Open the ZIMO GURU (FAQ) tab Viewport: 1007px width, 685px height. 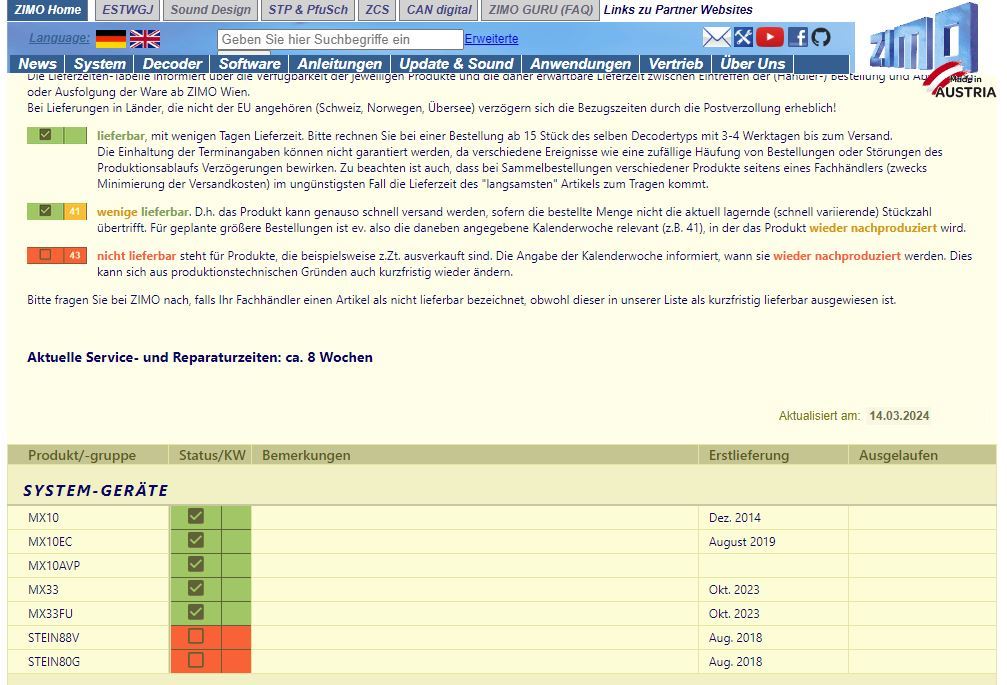(541, 10)
